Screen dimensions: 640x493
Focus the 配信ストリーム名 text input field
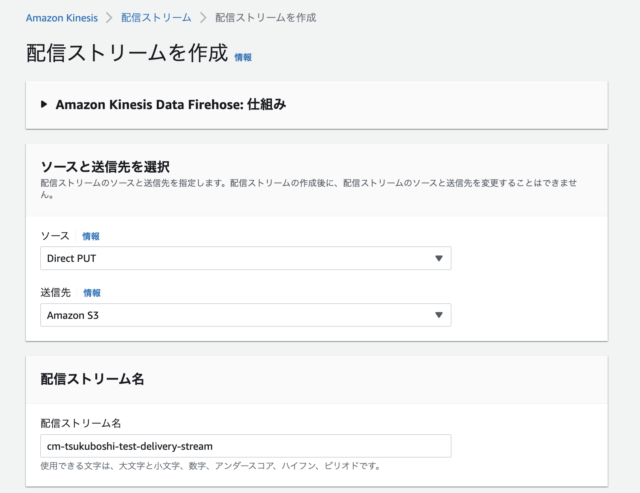[x=245, y=446]
